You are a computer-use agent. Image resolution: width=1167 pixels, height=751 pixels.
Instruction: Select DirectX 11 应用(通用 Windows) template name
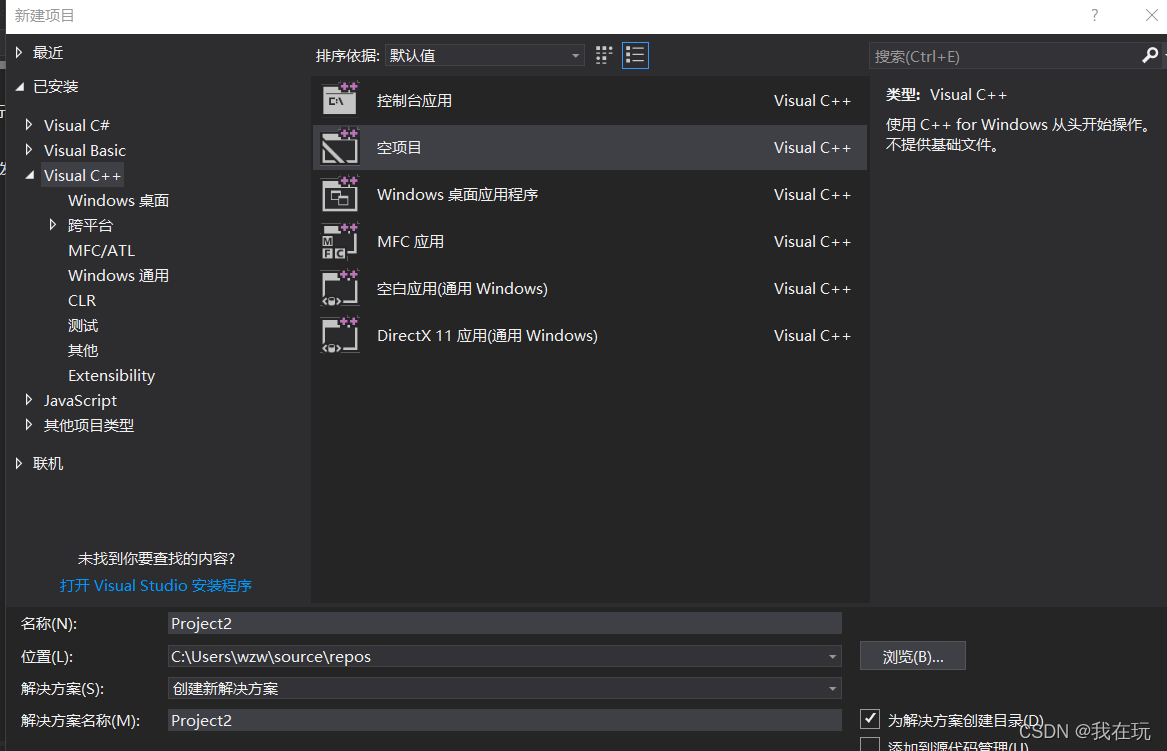487,335
